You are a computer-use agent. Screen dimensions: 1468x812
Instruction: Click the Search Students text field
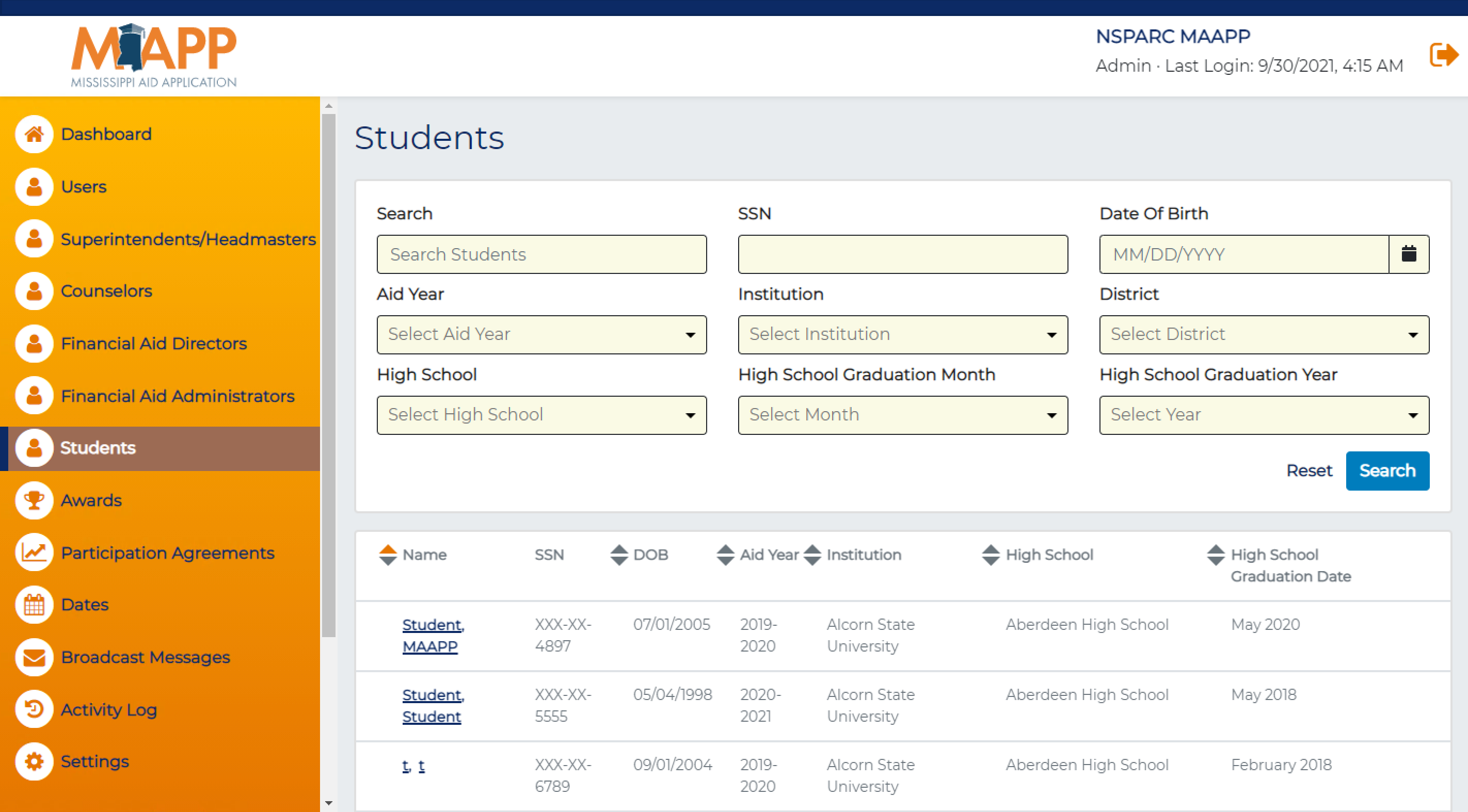pyautogui.click(x=541, y=254)
